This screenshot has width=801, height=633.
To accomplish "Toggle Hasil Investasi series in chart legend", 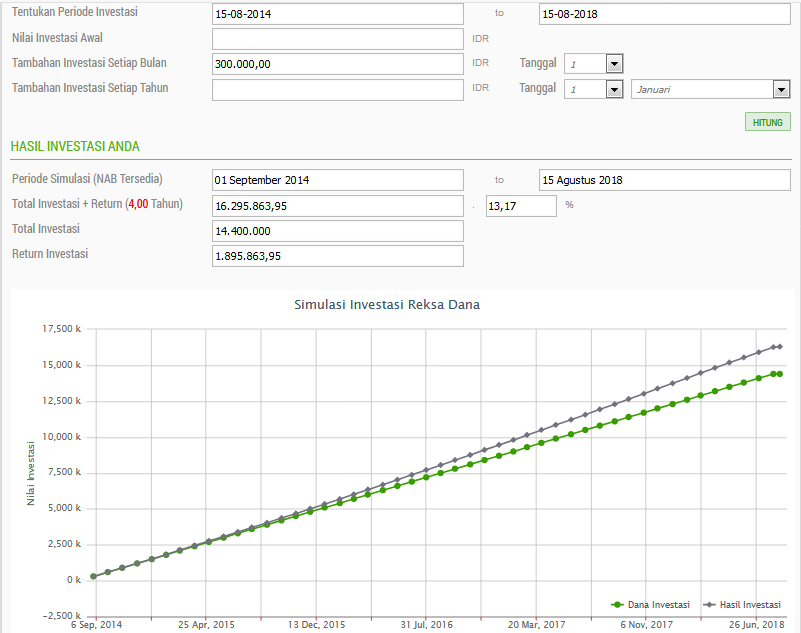I will (742, 605).
